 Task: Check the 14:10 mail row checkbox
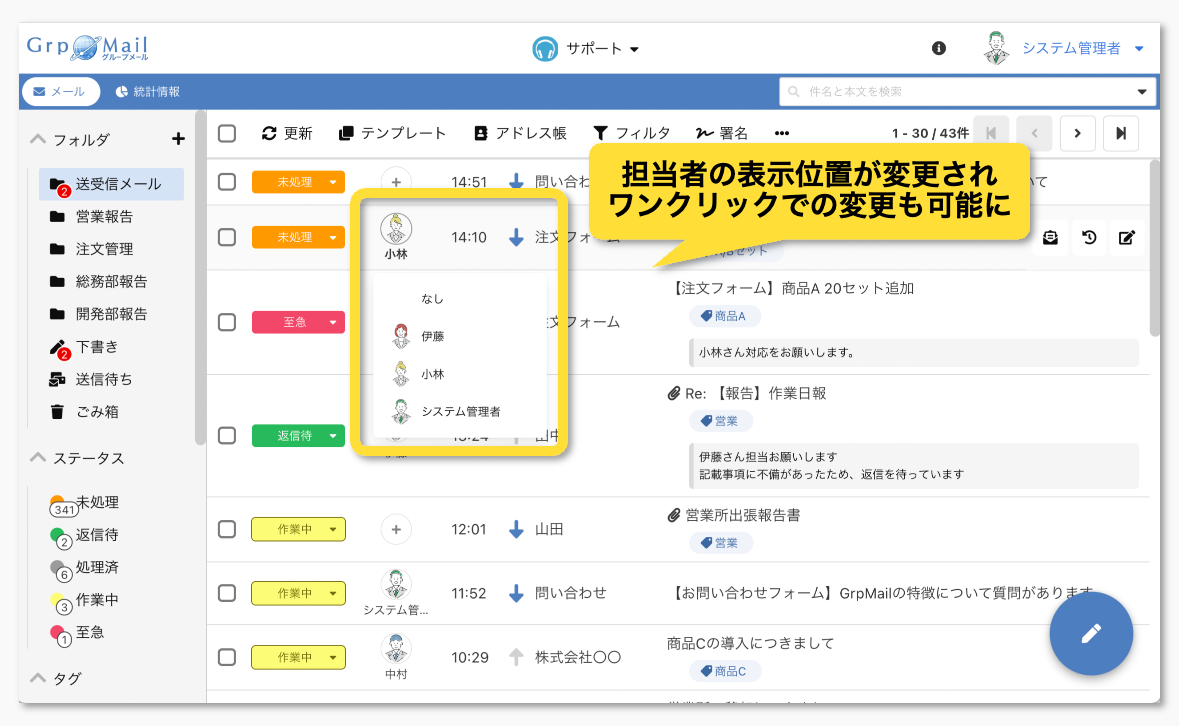[x=227, y=237]
